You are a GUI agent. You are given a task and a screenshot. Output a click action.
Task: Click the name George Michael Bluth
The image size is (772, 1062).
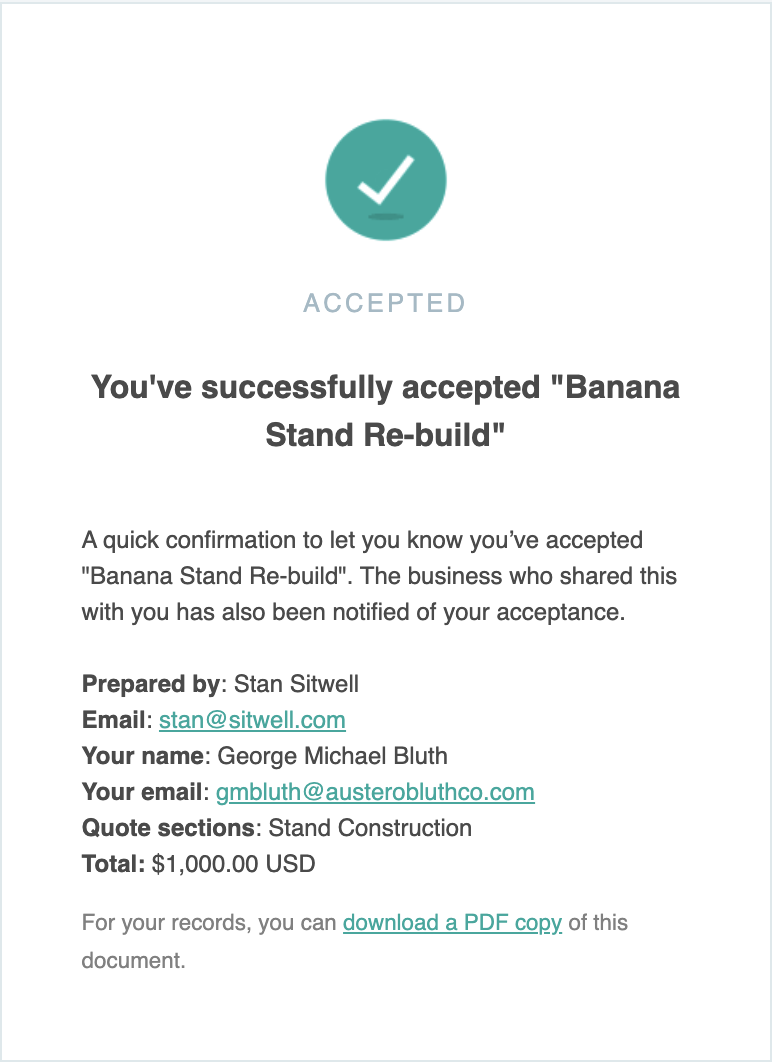tap(333, 755)
